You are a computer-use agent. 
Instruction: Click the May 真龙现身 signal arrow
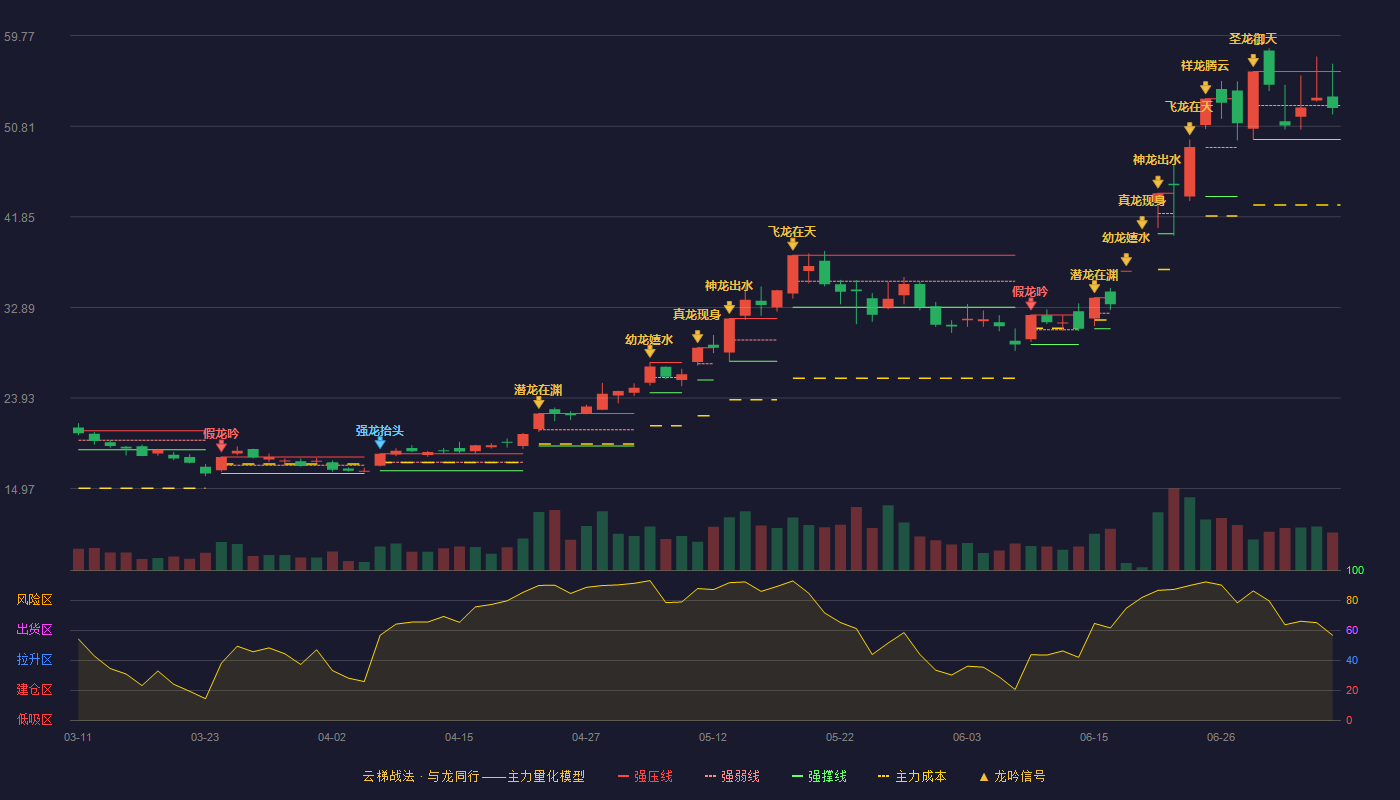tap(698, 337)
